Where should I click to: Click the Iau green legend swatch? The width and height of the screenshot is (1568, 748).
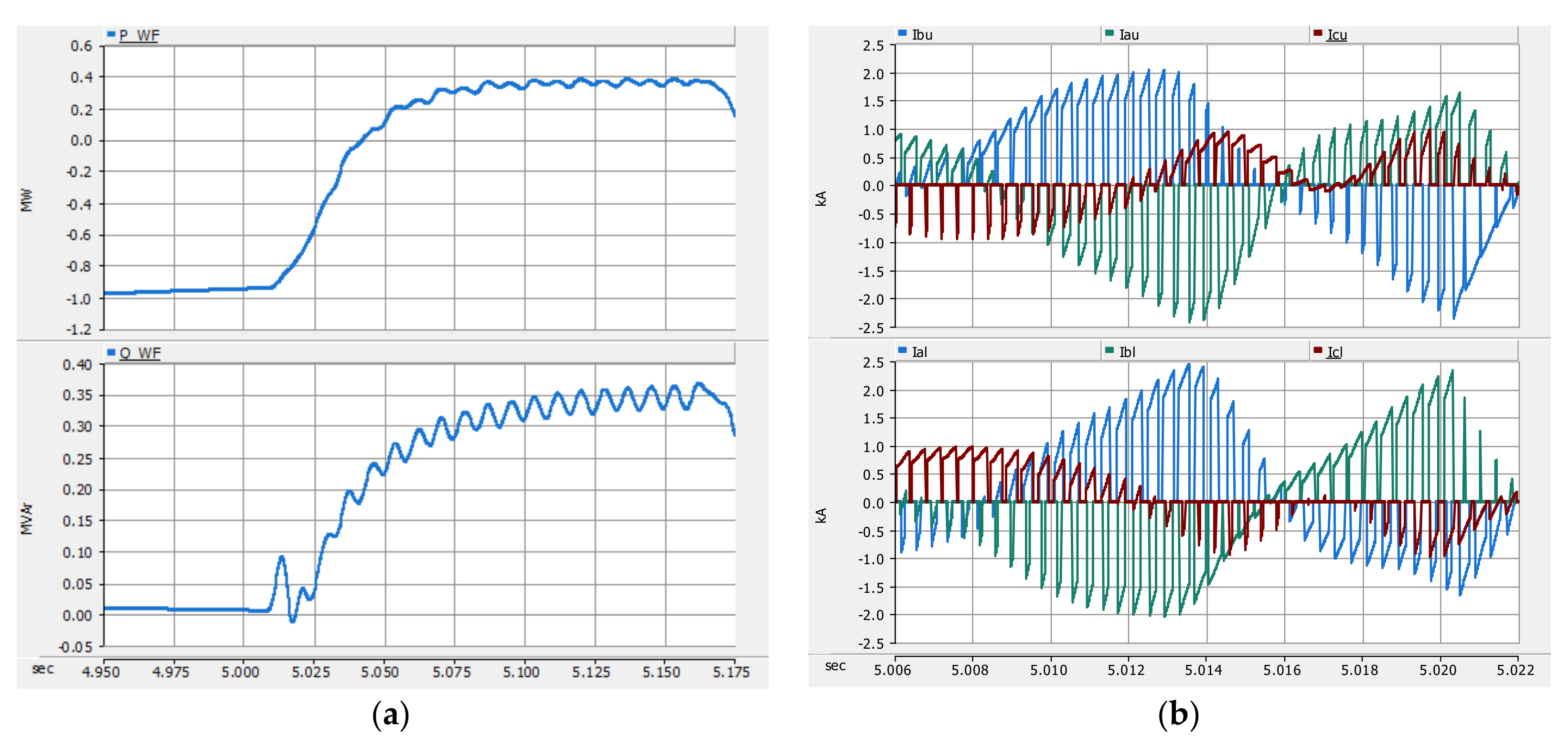(1109, 33)
